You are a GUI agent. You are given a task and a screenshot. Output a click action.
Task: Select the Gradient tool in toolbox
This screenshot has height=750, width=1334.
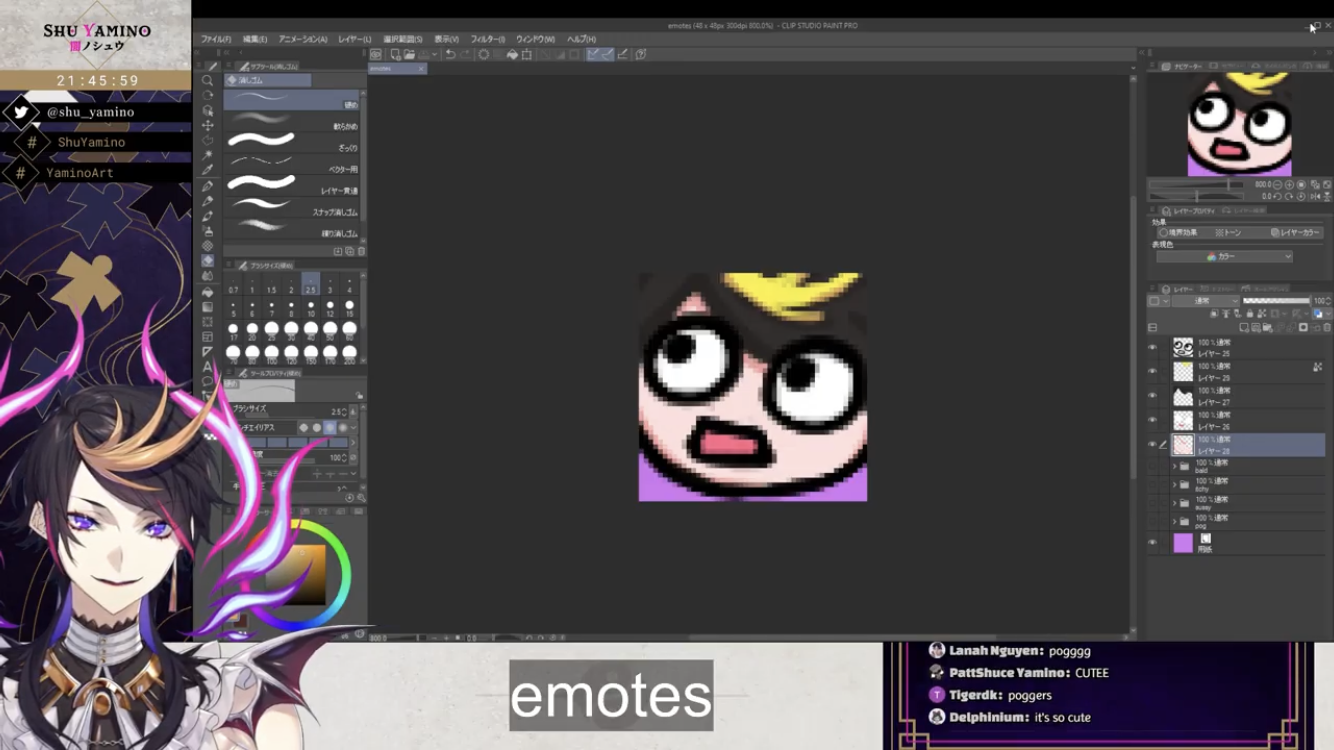pyautogui.click(x=208, y=306)
